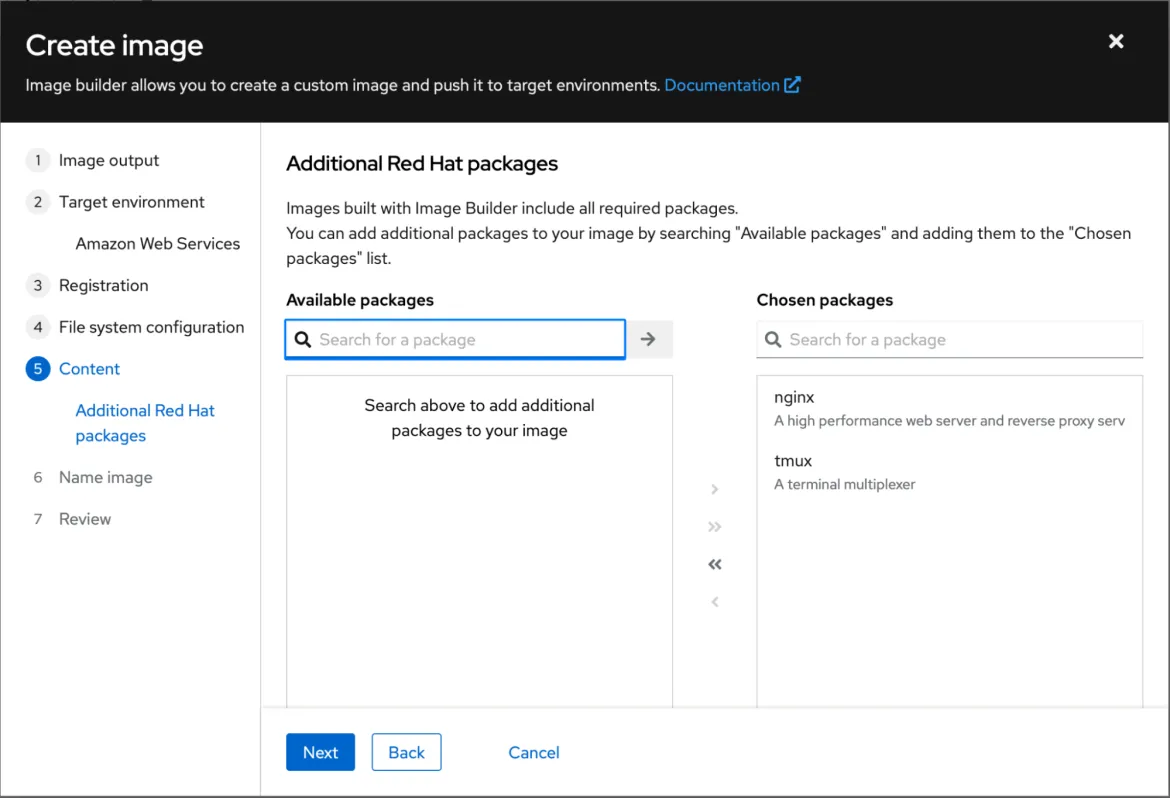Click the remove selected arrow icon
The image size is (1170, 798).
[x=714, y=602]
